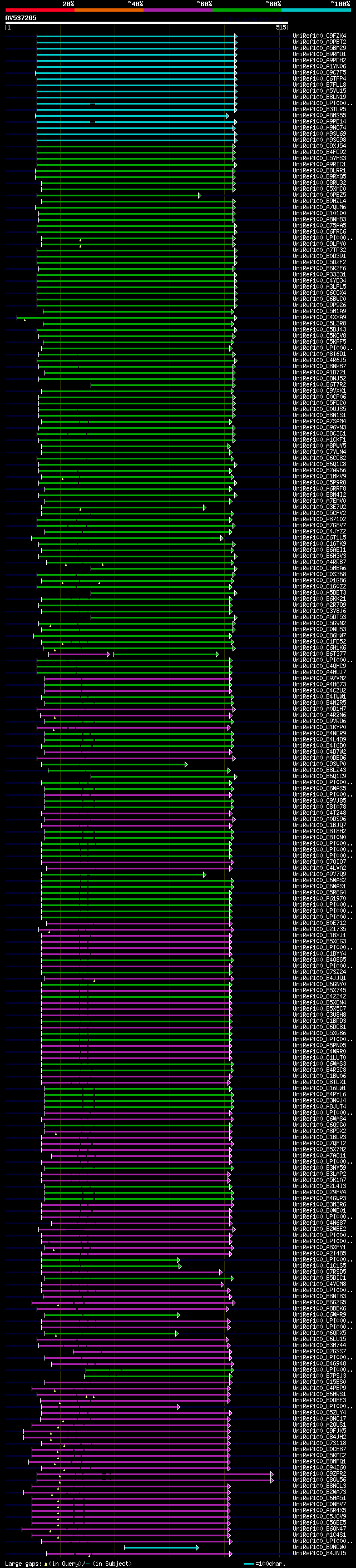Open hit UniRef100_A8MS55
The image size is (356, 1568).
click(x=319, y=116)
